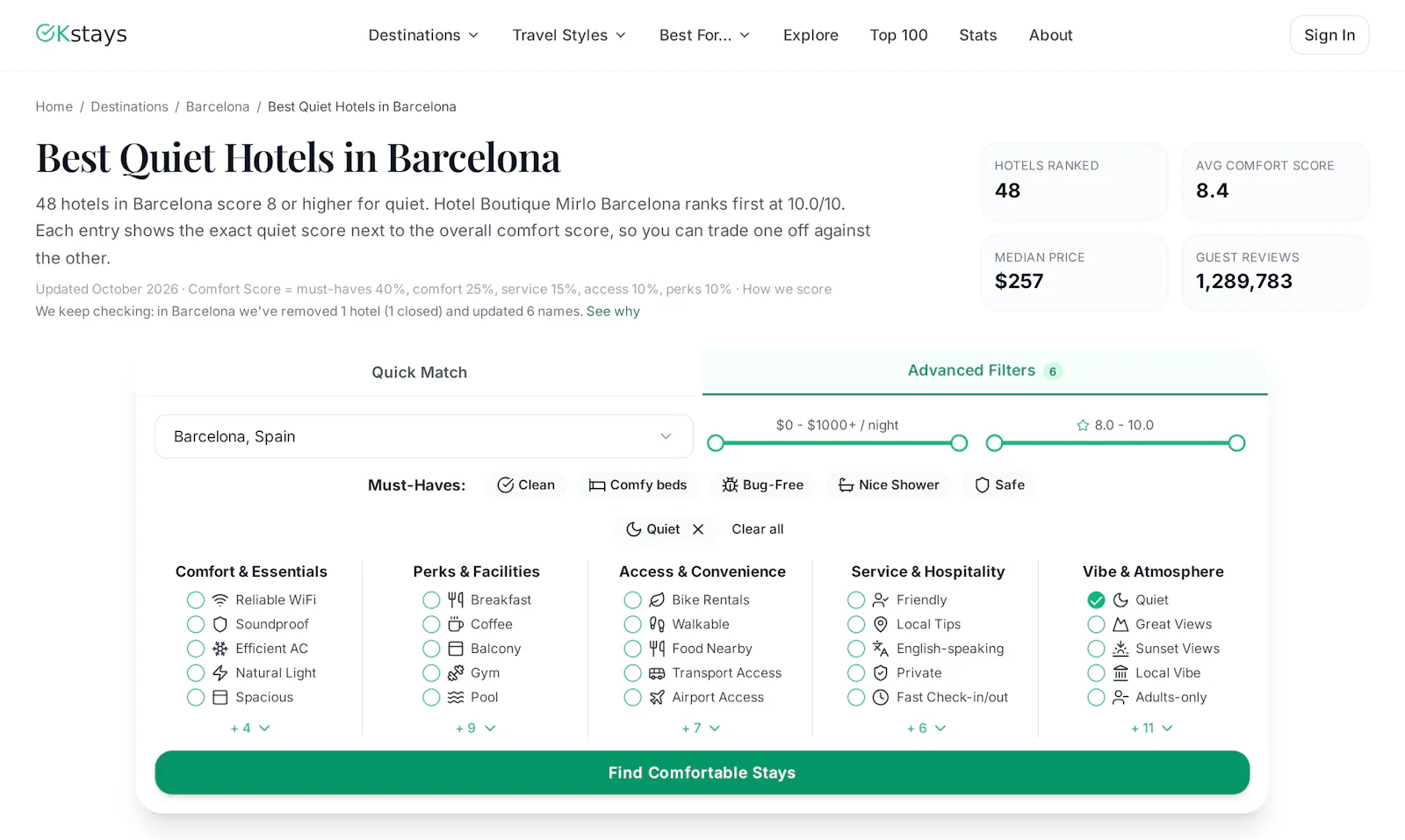Image resolution: width=1405 pixels, height=840 pixels.
Task: Remove the Quiet filter chip with X
Action: tap(698, 529)
